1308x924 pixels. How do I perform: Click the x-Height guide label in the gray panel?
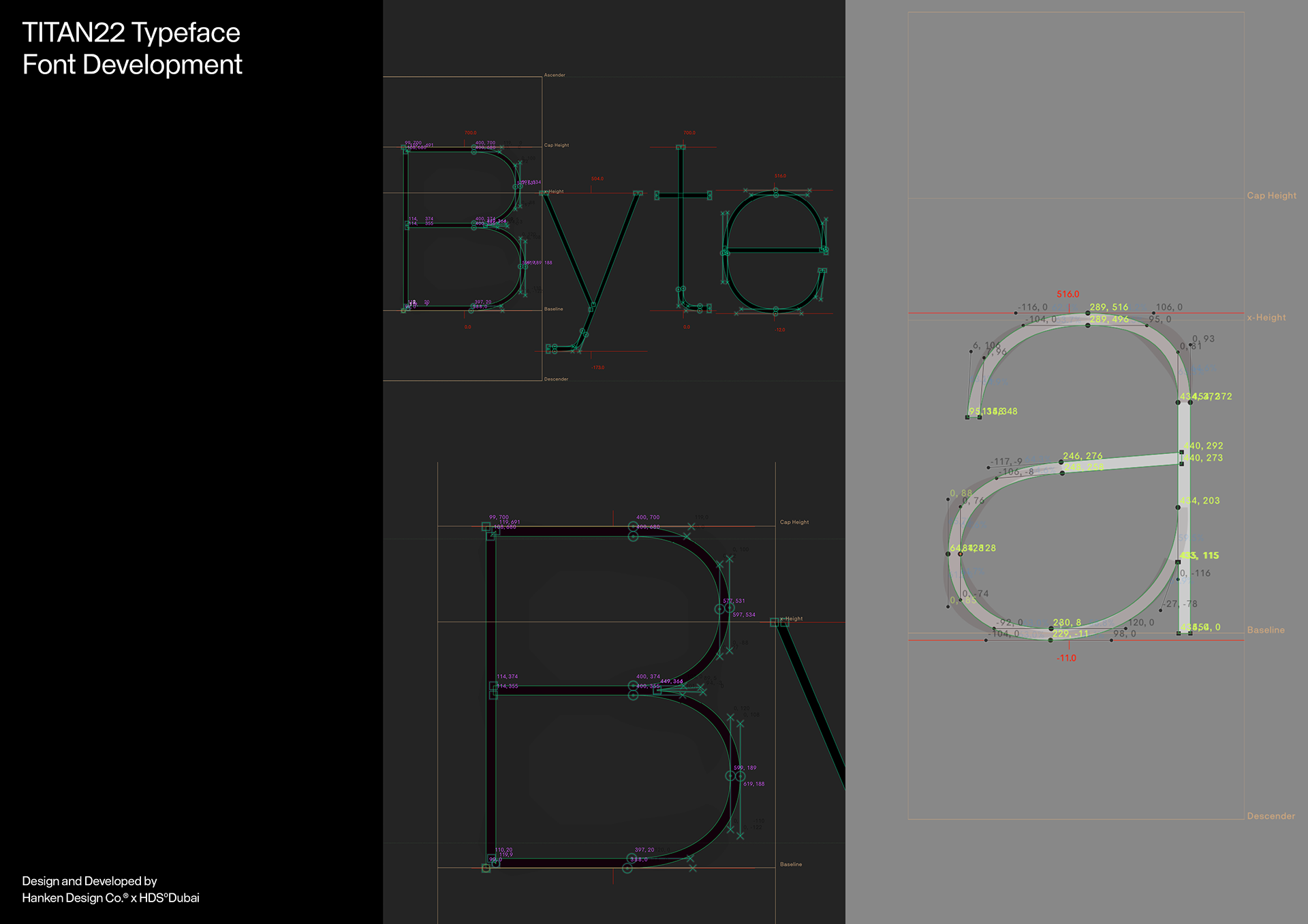tap(1266, 317)
